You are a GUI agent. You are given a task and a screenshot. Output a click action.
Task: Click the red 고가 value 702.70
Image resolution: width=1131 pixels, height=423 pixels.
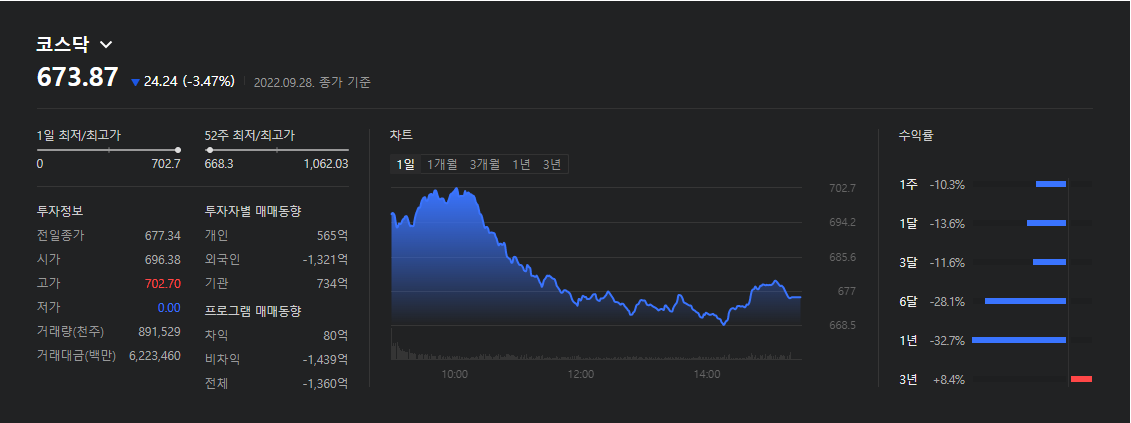coord(162,284)
